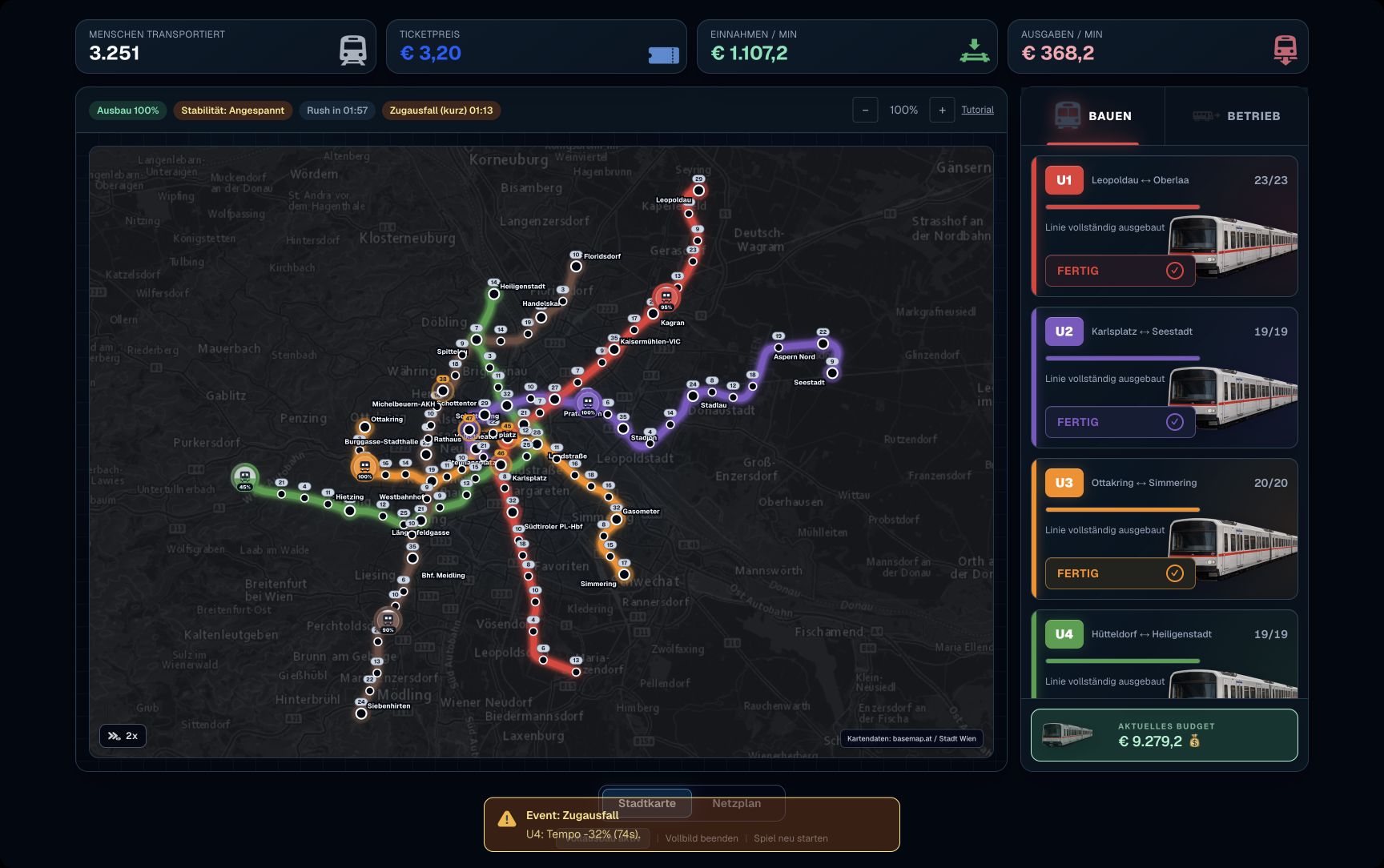
Task: Click the Floridsdorf station dot on the map
Action: 576,266
